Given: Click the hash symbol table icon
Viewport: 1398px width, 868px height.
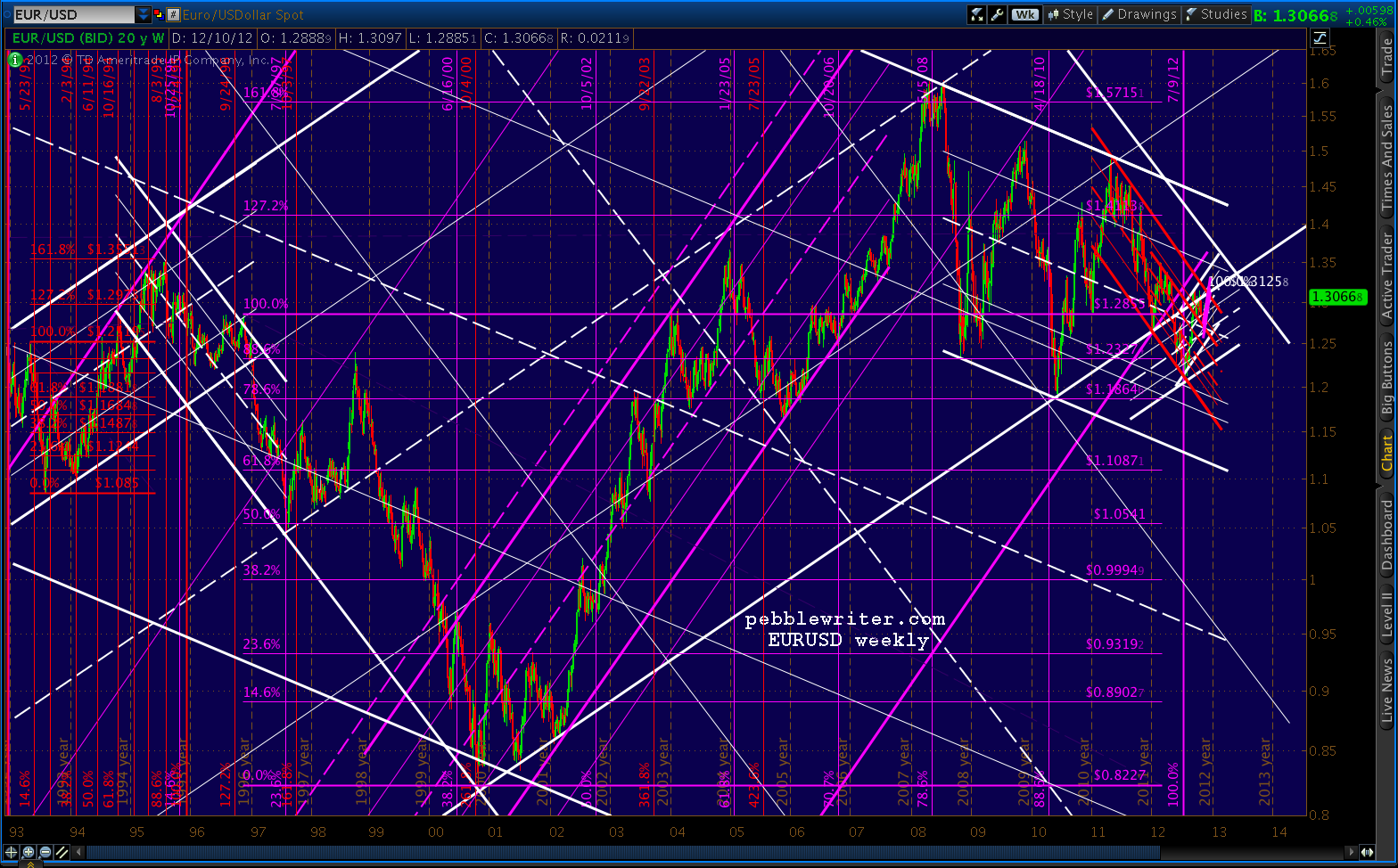Looking at the screenshot, I should click(x=174, y=15).
